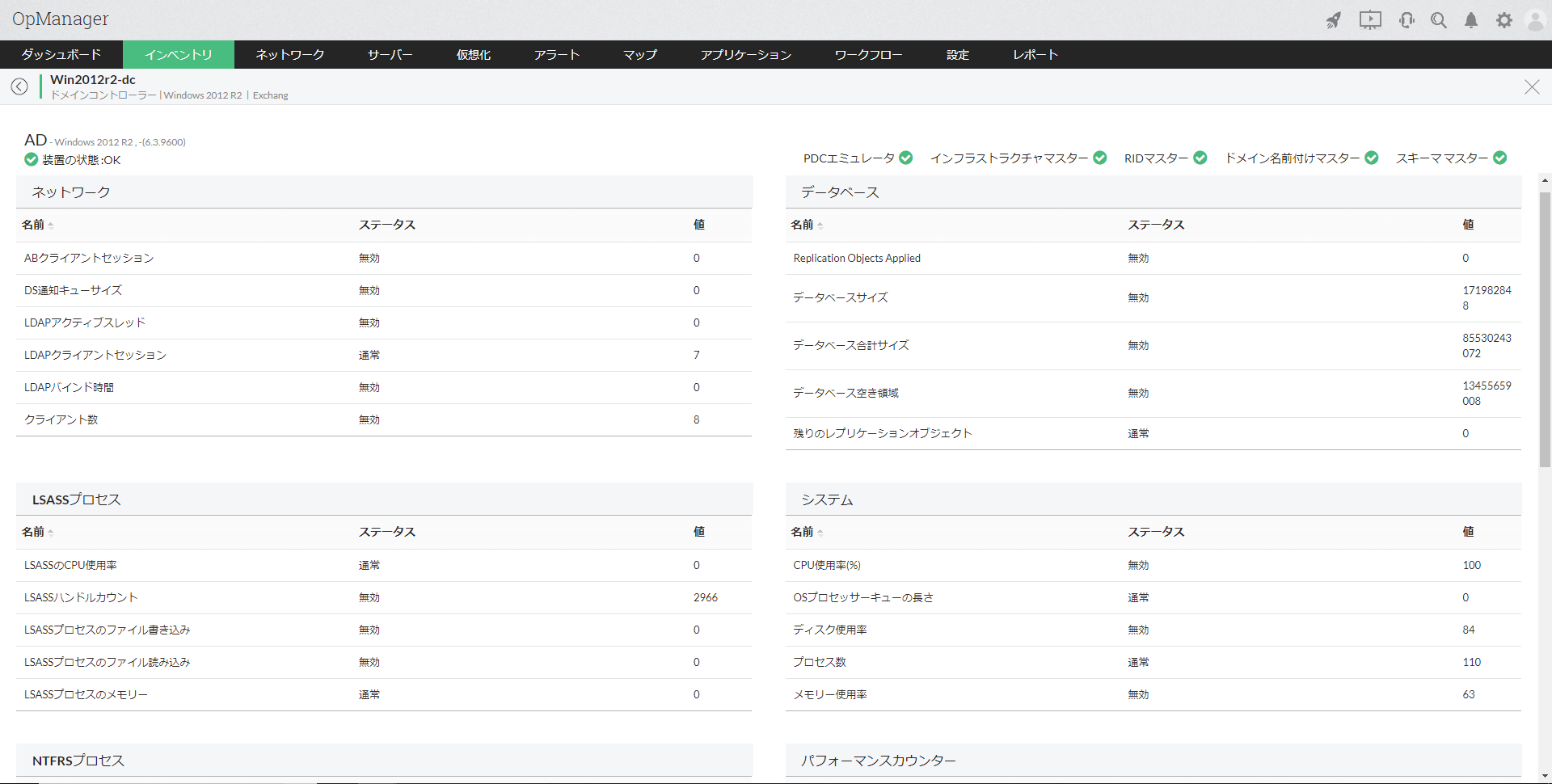Click the LSASSハンドルカウント row
The height and width of the screenshot is (784, 1552).
tap(384, 597)
